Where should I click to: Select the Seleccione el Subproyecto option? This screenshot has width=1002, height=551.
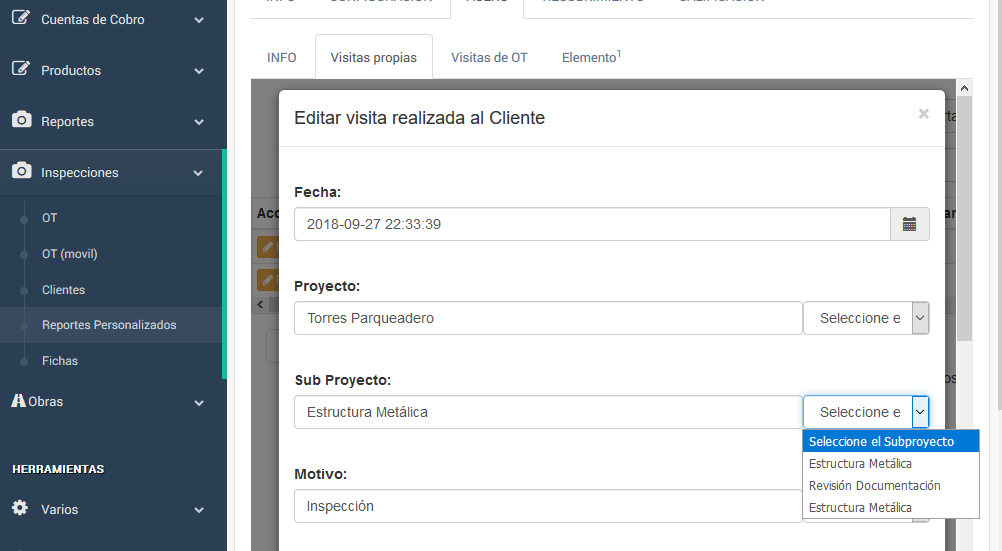tap(881, 441)
